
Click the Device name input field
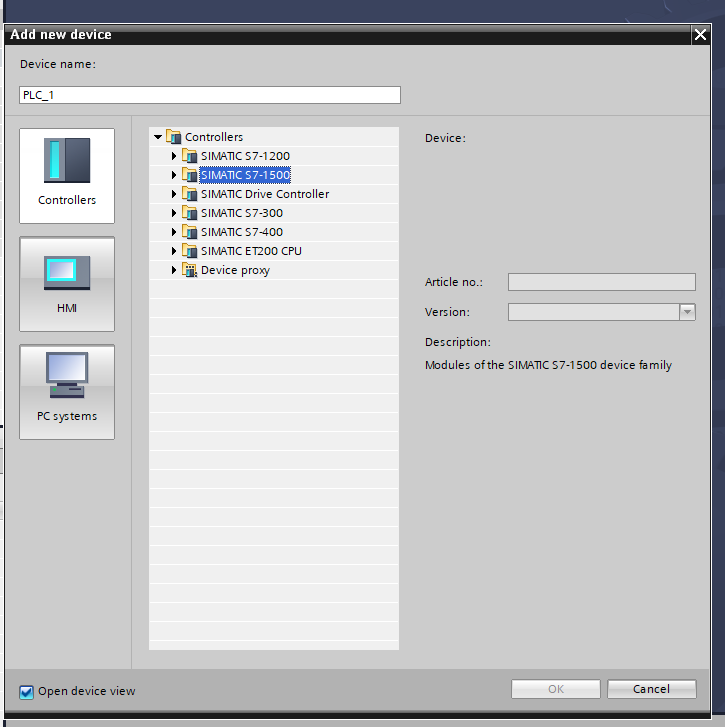(210, 95)
